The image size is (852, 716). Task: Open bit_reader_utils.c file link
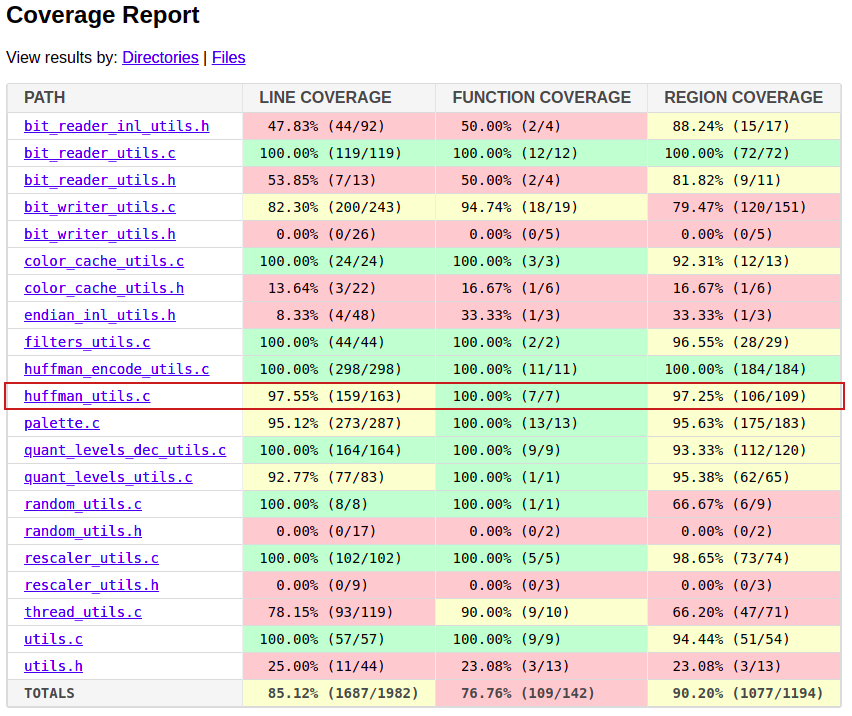(99, 153)
